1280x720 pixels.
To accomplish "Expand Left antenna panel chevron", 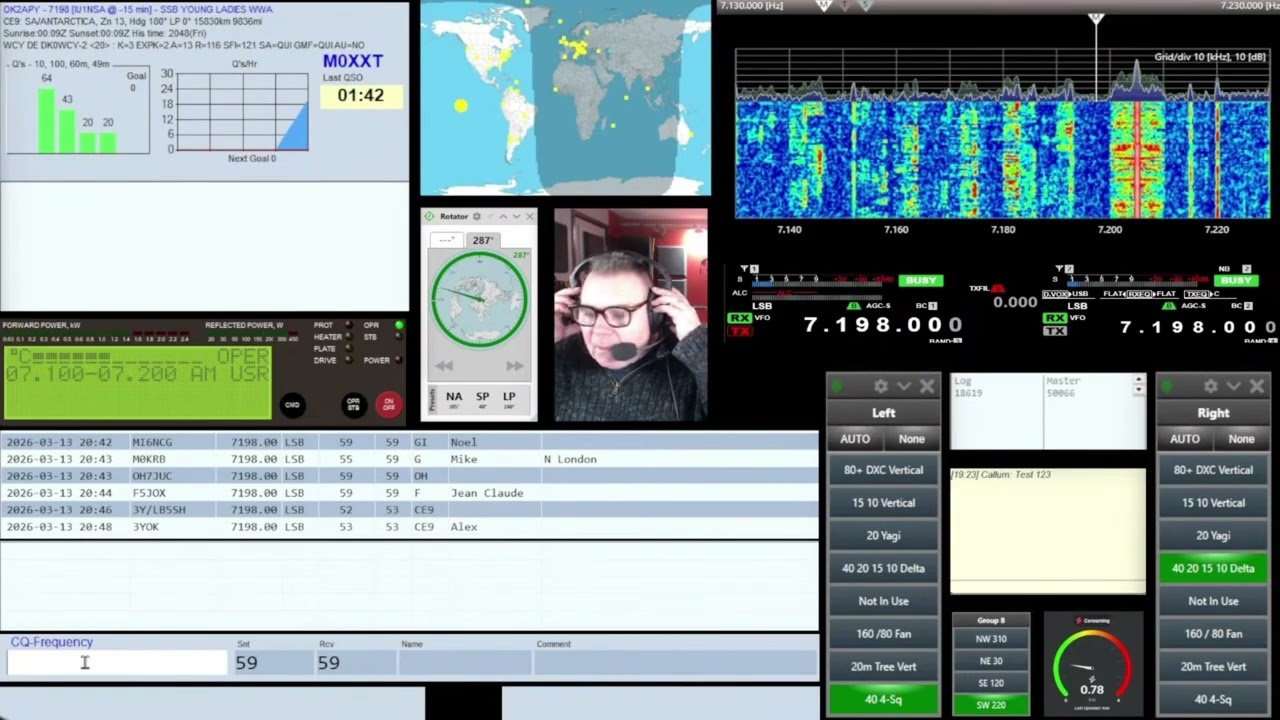I will tap(904, 386).
